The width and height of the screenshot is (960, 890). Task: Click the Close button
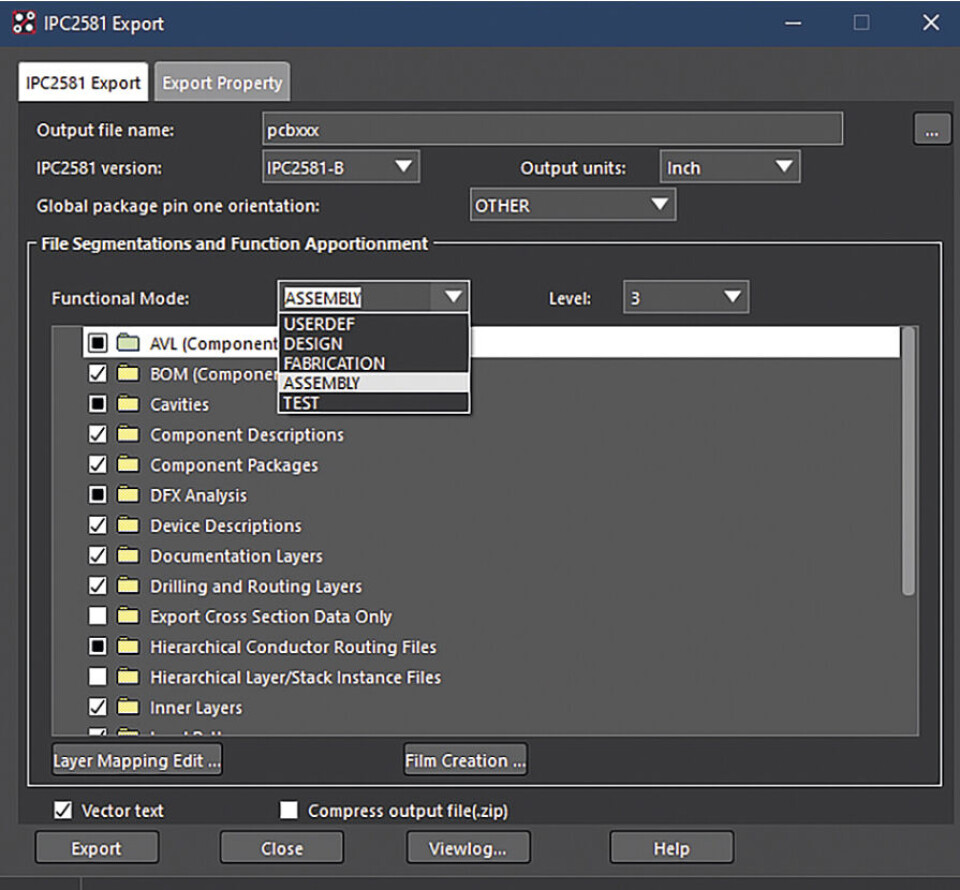pyautogui.click(x=282, y=848)
